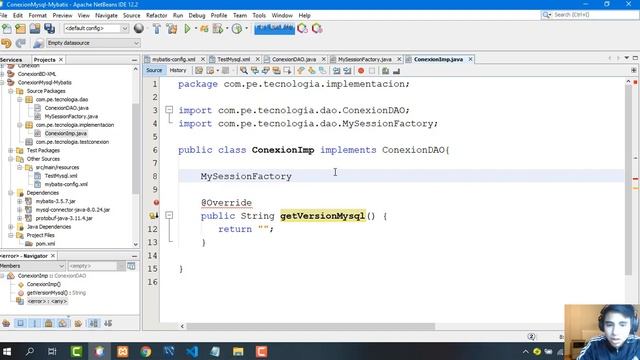The image size is (640, 360).
Task: Click the Projects tree vertical scrollbar
Action: [x=136, y=149]
